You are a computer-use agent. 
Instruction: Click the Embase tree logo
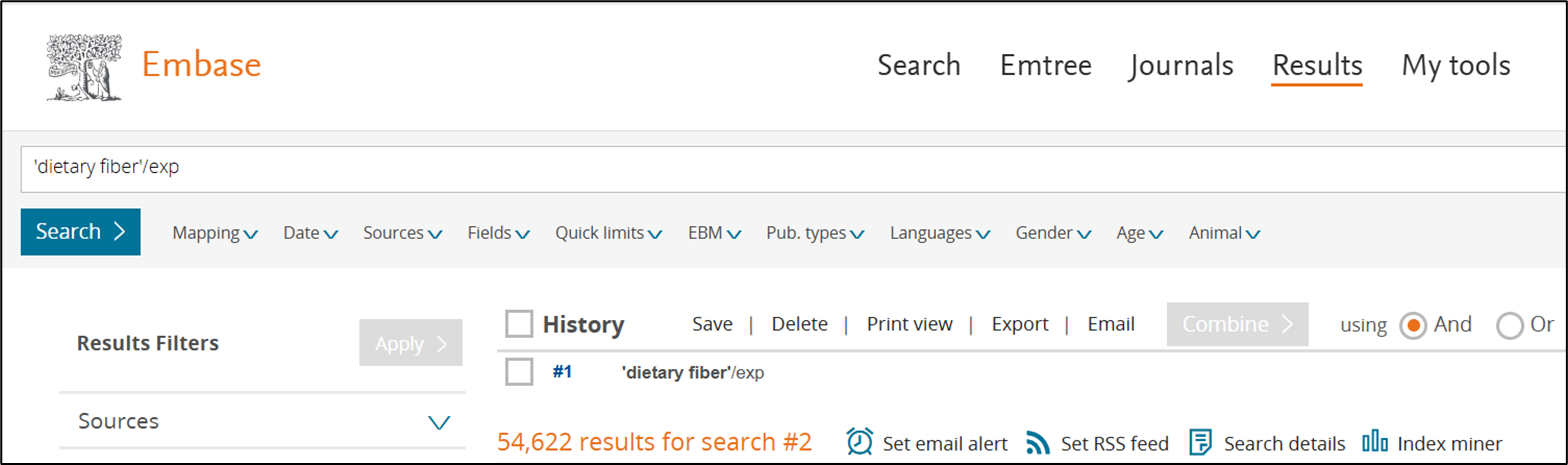(85, 65)
